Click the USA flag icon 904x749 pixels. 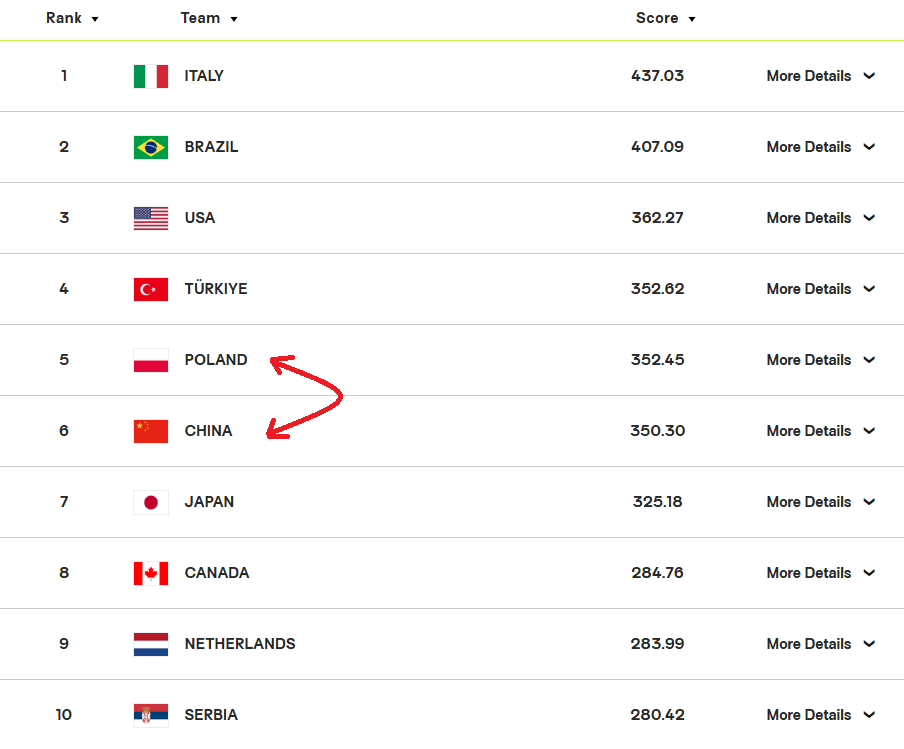(x=150, y=218)
